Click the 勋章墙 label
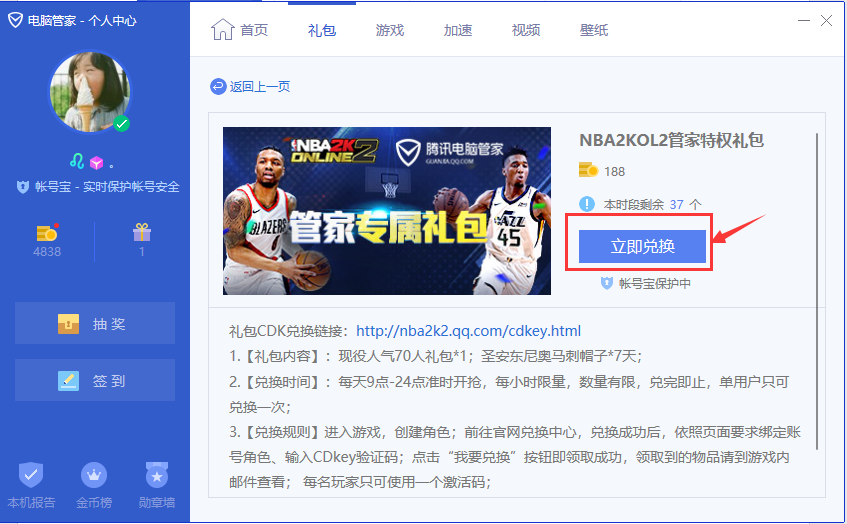847x524 pixels. (x=157, y=502)
